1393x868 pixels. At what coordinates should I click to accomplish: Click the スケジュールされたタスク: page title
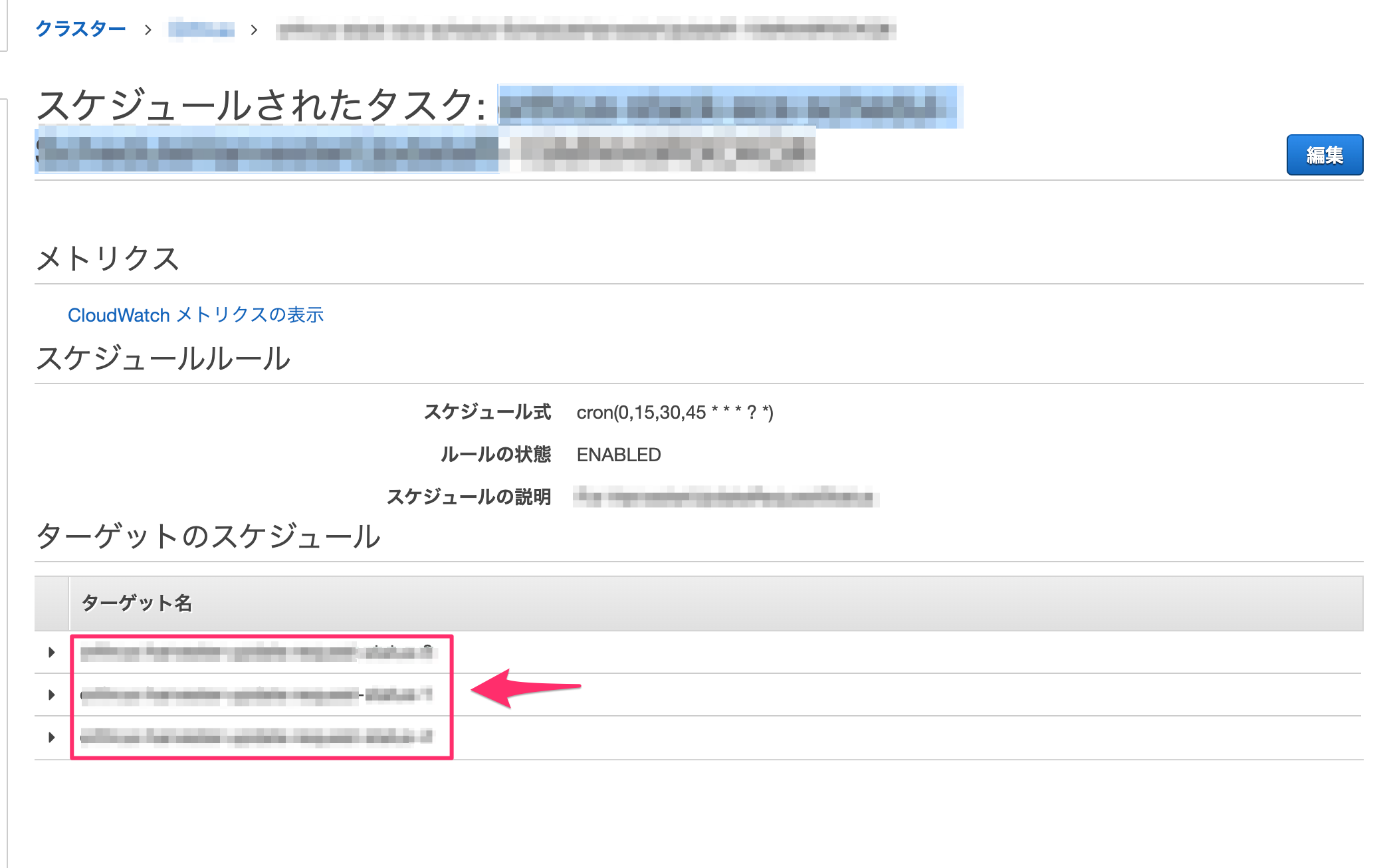pyautogui.click(x=262, y=105)
